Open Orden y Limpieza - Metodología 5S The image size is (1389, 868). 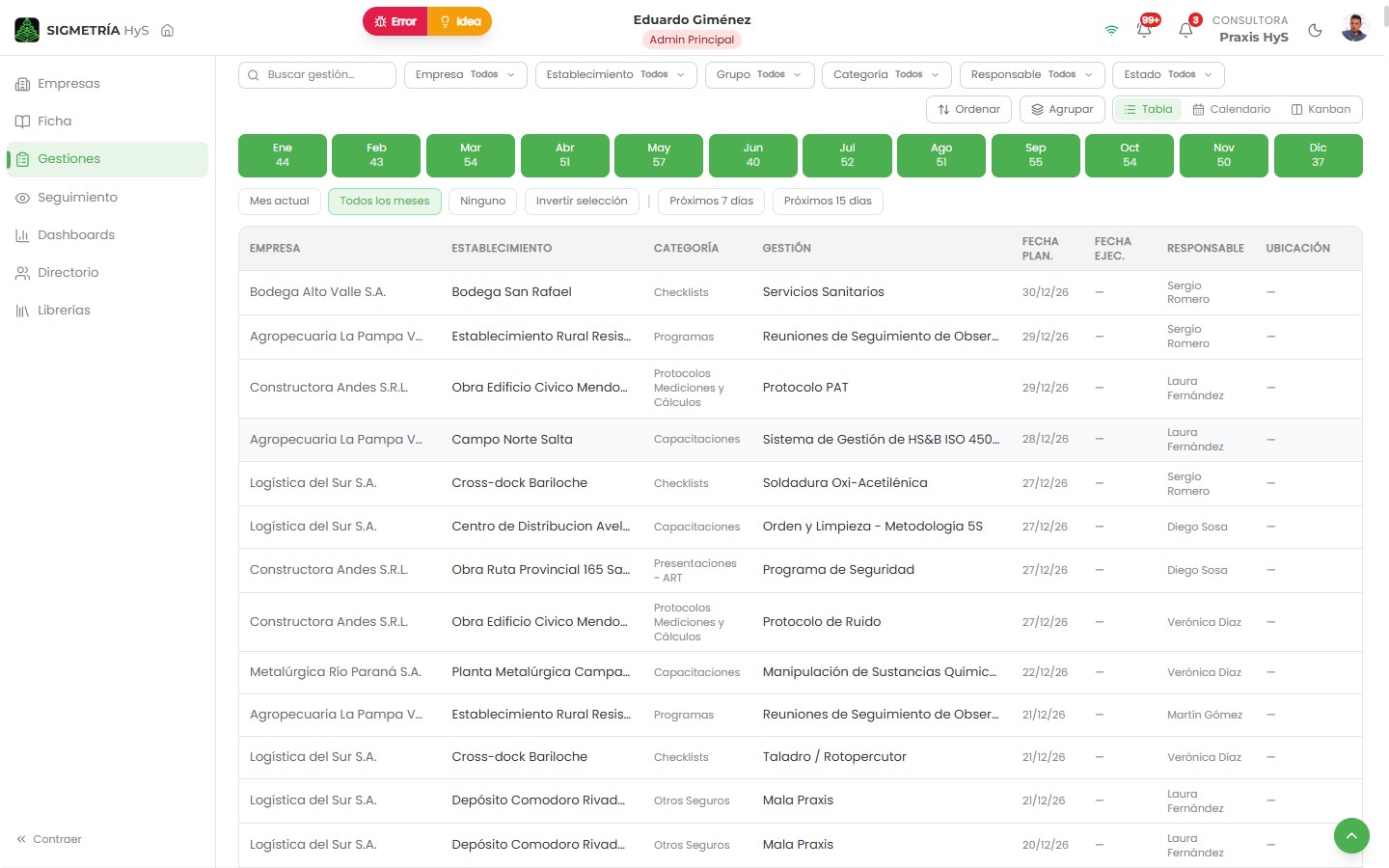(x=873, y=527)
